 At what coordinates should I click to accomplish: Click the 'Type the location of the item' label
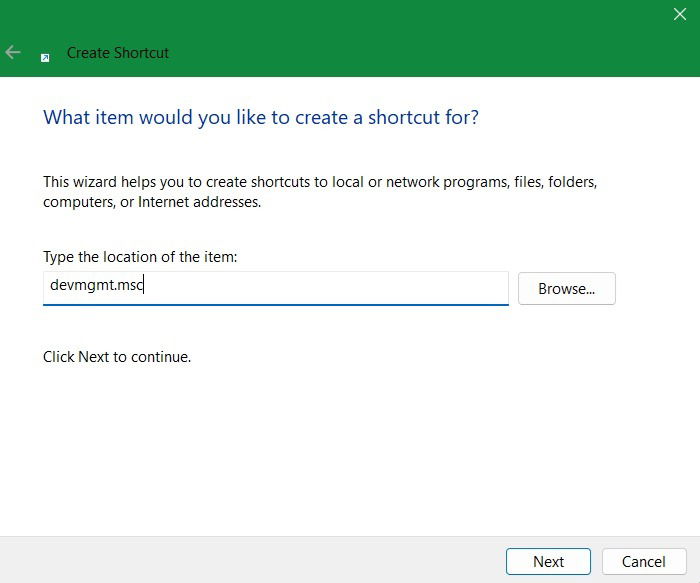point(140,257)
